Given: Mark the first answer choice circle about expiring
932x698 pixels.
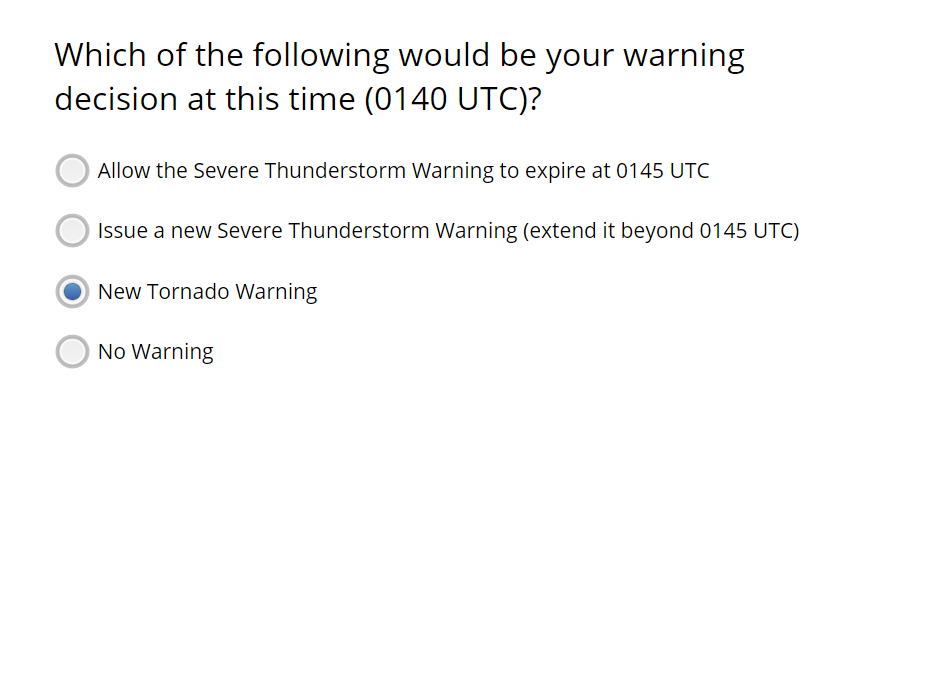Looking at the screenshot, I should tap(72, 171).
